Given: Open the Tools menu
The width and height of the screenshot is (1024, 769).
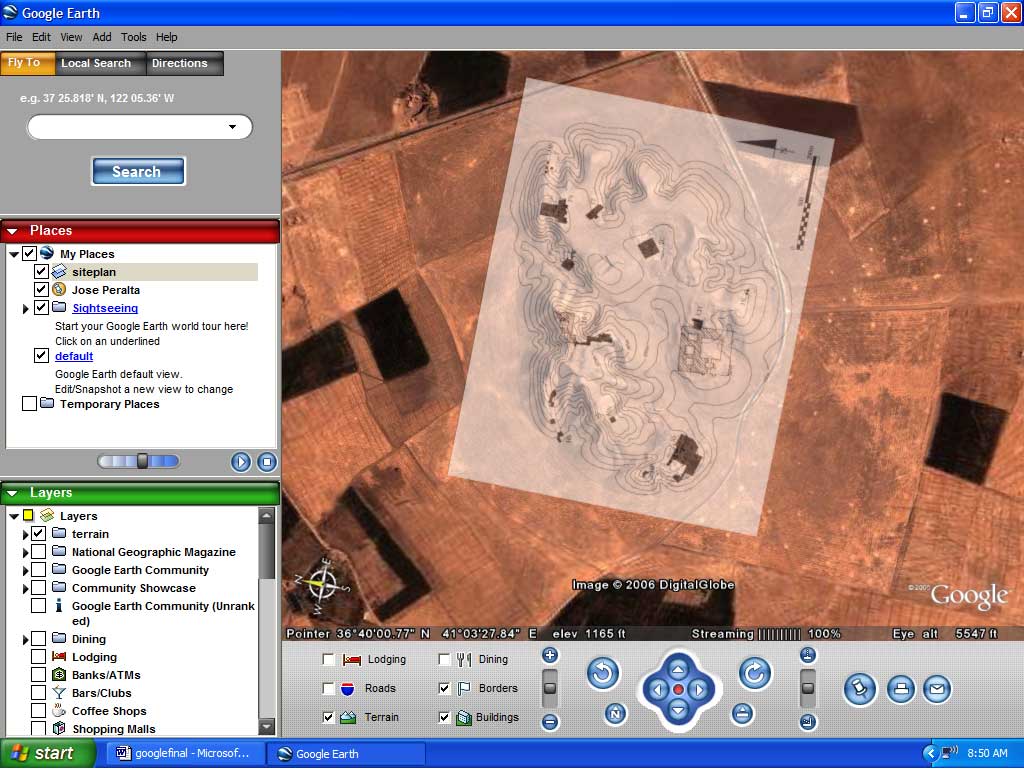Looking at the screenshot, I should [x=133, y=37].
